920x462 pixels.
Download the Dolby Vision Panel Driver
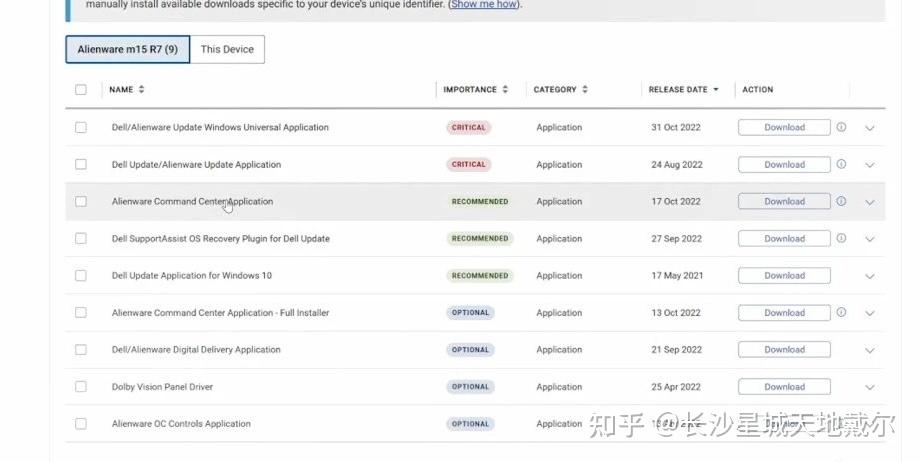[784, 387]
